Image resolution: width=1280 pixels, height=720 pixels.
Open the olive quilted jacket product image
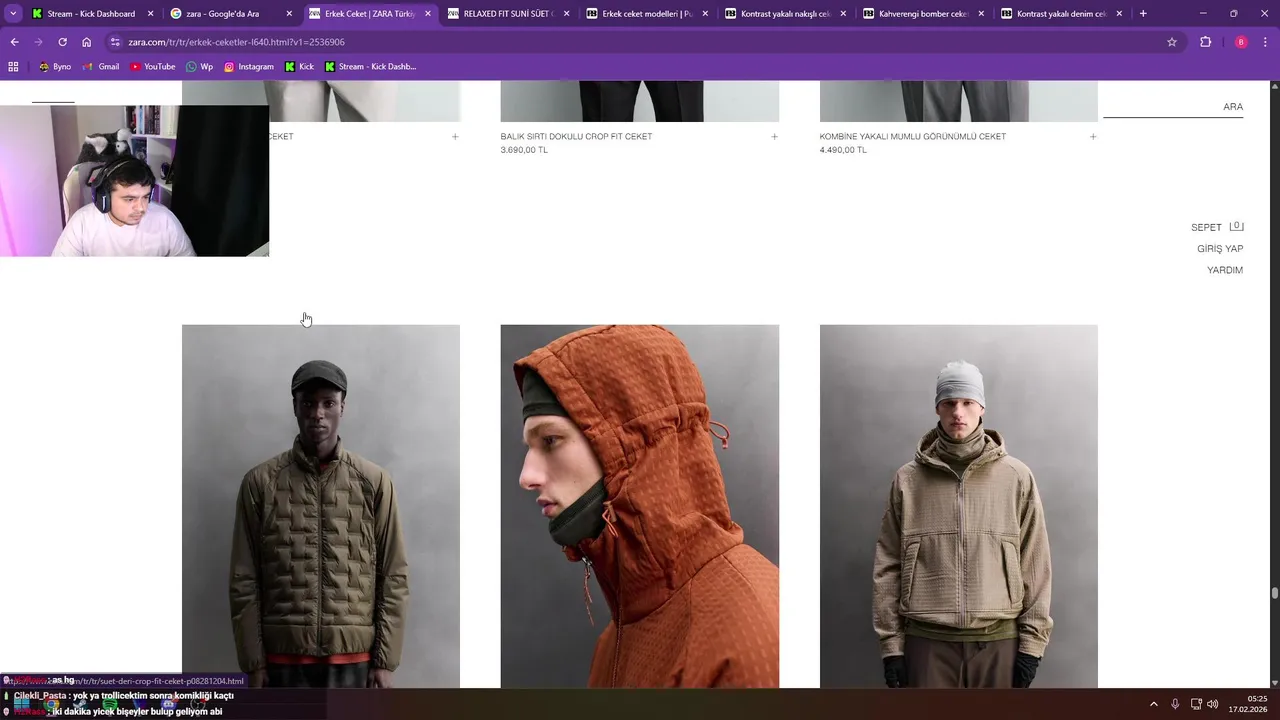[x=321, y=506]
